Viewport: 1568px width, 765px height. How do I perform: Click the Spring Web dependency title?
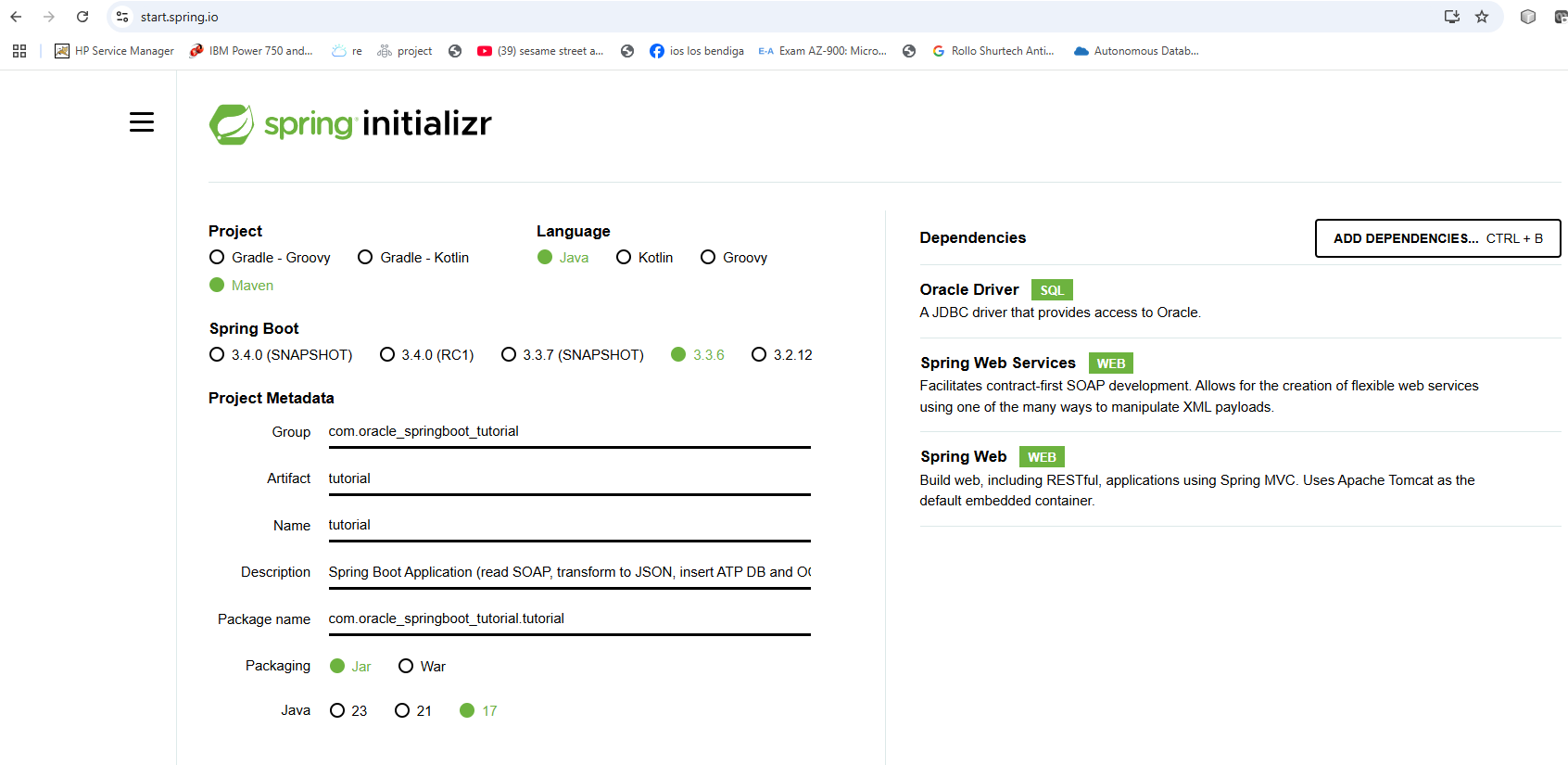[963, 457]
